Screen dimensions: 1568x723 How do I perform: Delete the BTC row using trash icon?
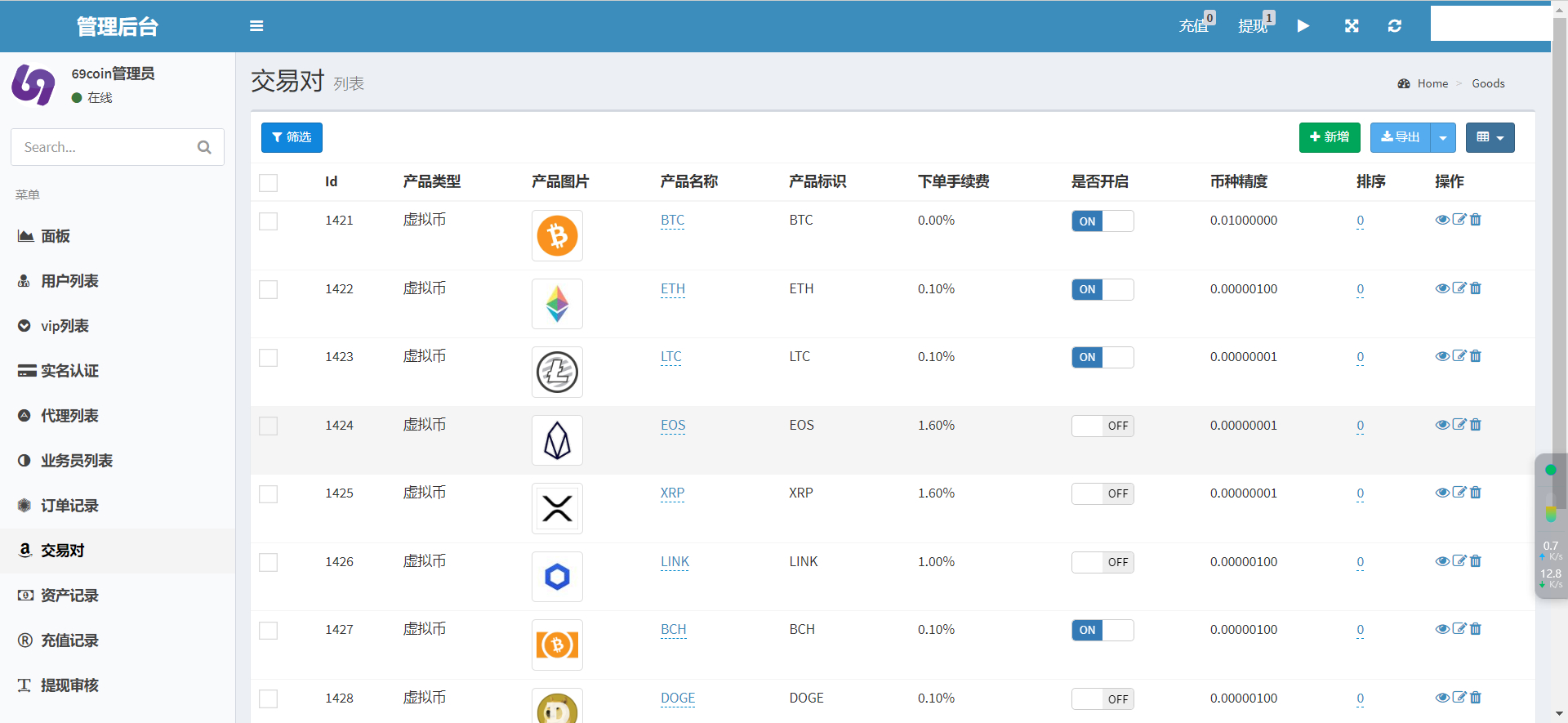1476,220
